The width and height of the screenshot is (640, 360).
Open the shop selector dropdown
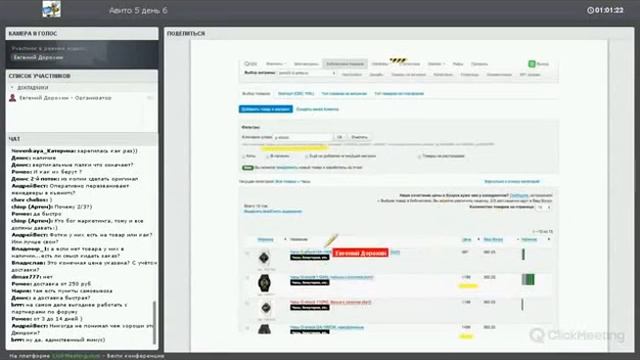306,73
